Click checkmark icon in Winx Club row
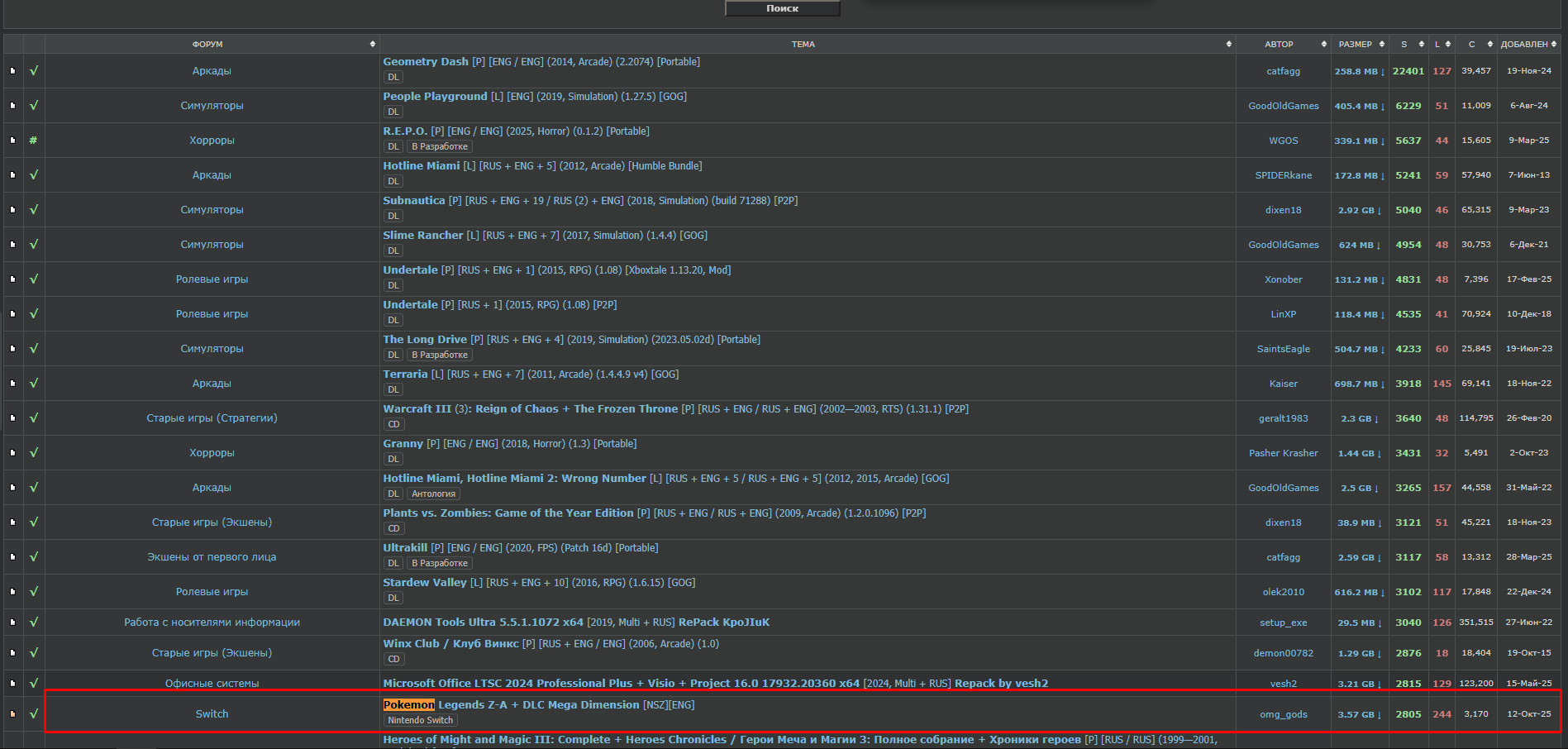Viewport: 1568px width, 749px height. coord(34,653)
